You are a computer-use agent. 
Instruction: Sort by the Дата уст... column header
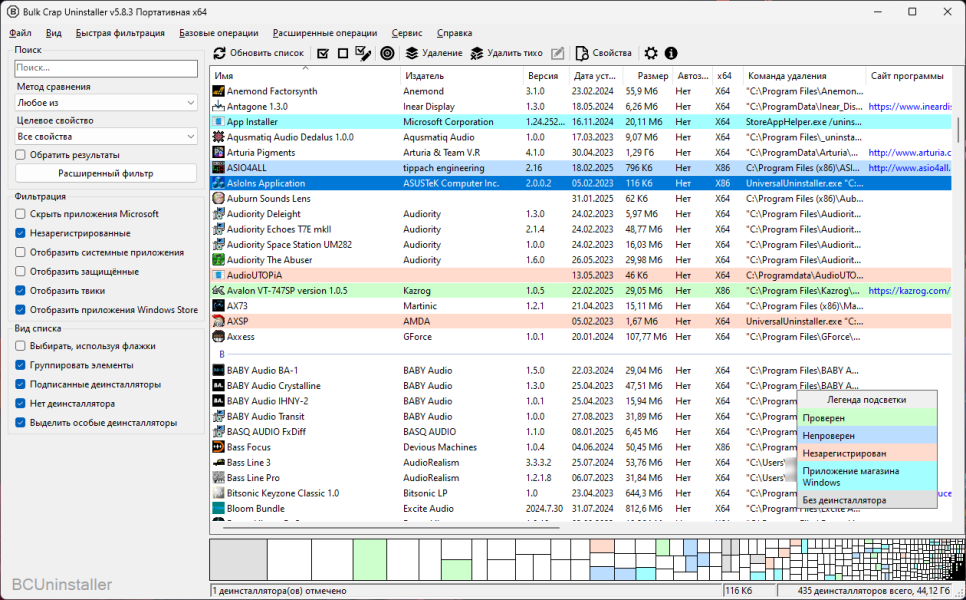pos(595,76)
